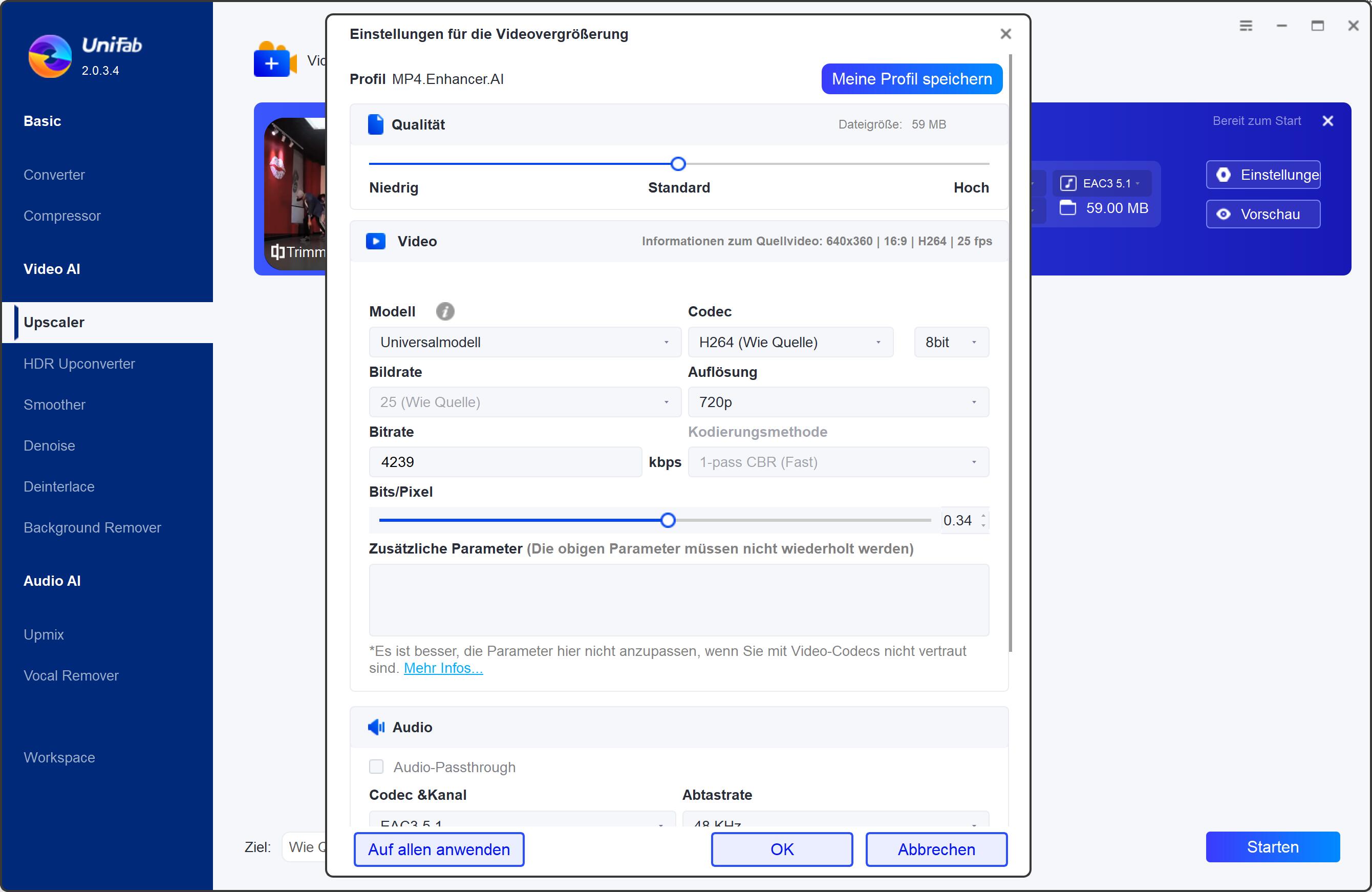Click the Mehr Infos hyperlink
Image resolution: width=1372 pixels, height=892 pixels.
(442, 669)
